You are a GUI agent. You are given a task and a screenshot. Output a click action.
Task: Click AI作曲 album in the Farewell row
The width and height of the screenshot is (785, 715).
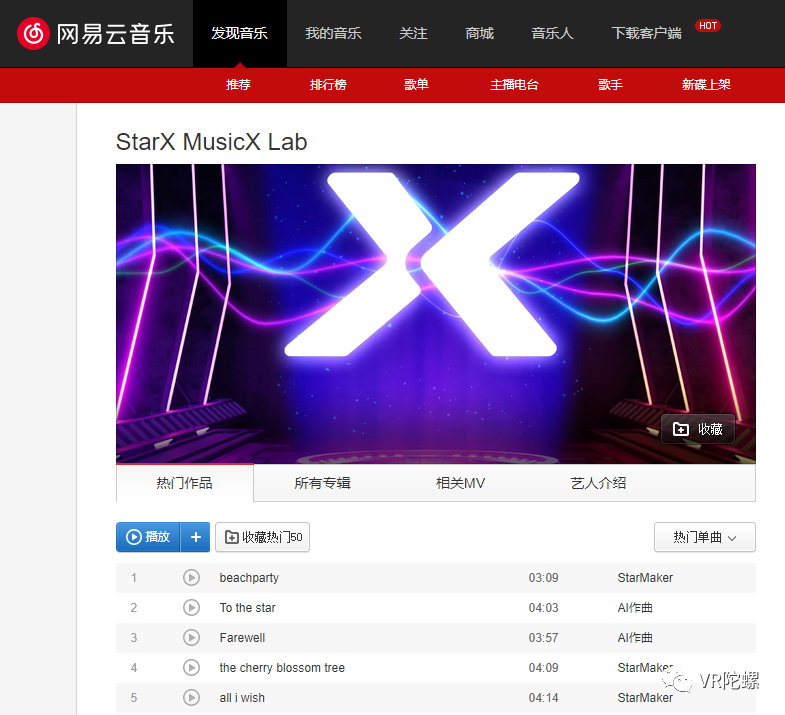pyautogui.click(x=635, y=638)
